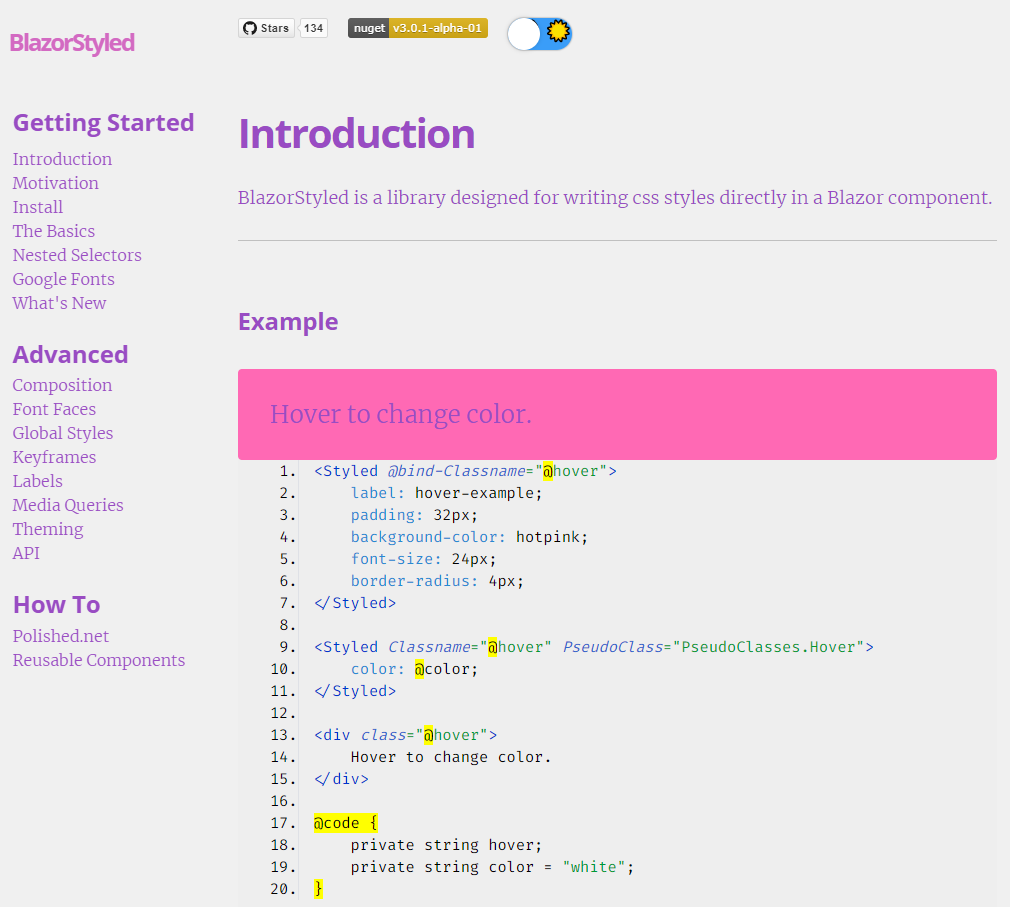This screenshot has height=907, width=1010.
Task: Navigate to Nested Selectors
Action: [77, 255]
